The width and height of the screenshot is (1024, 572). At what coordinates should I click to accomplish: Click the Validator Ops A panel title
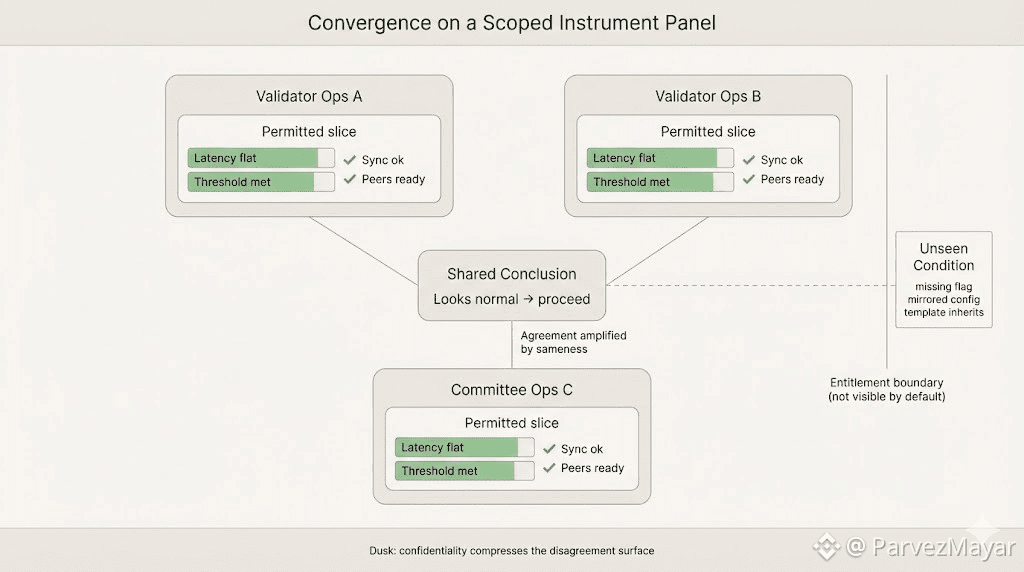309,97
